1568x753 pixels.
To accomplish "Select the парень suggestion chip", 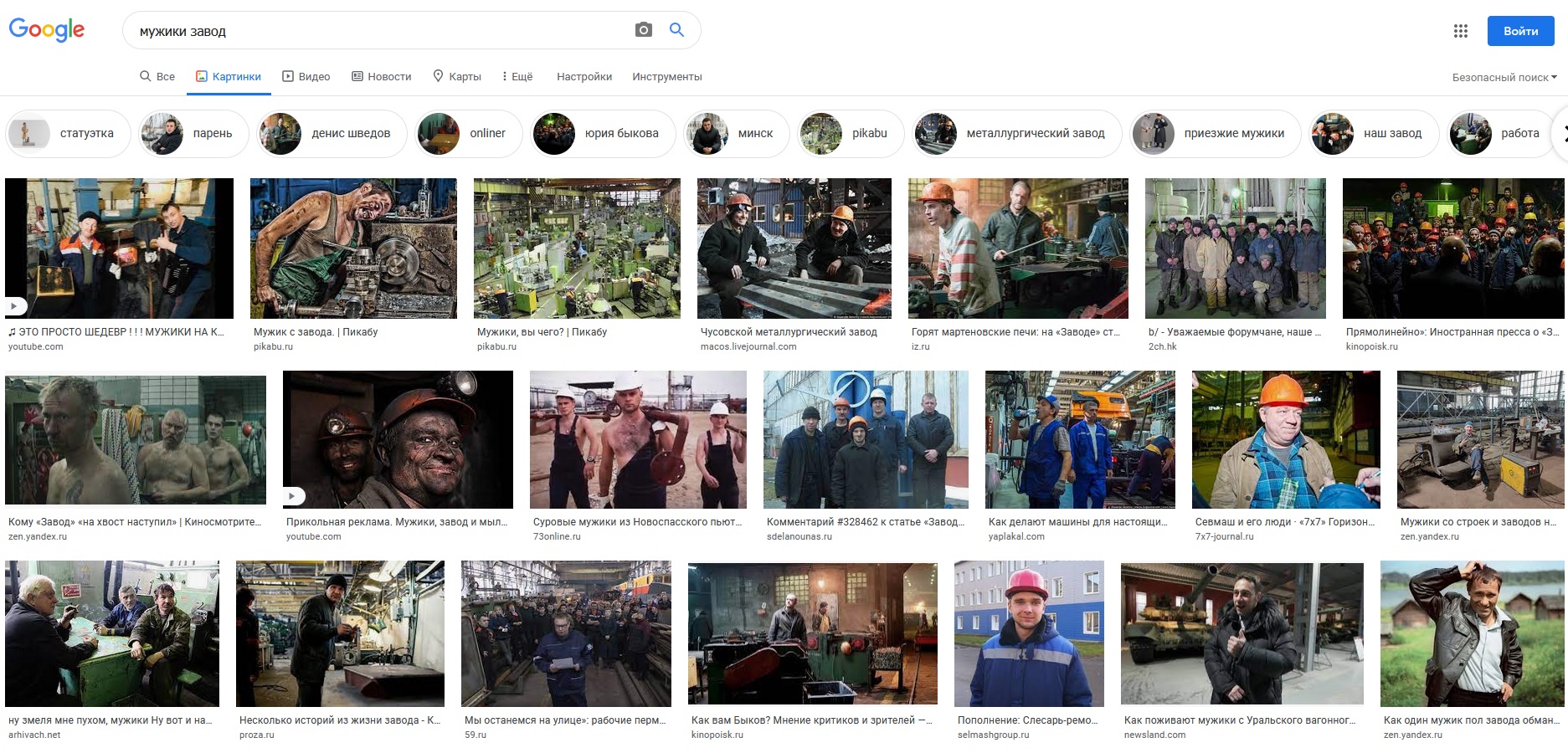I will (193, 133).
